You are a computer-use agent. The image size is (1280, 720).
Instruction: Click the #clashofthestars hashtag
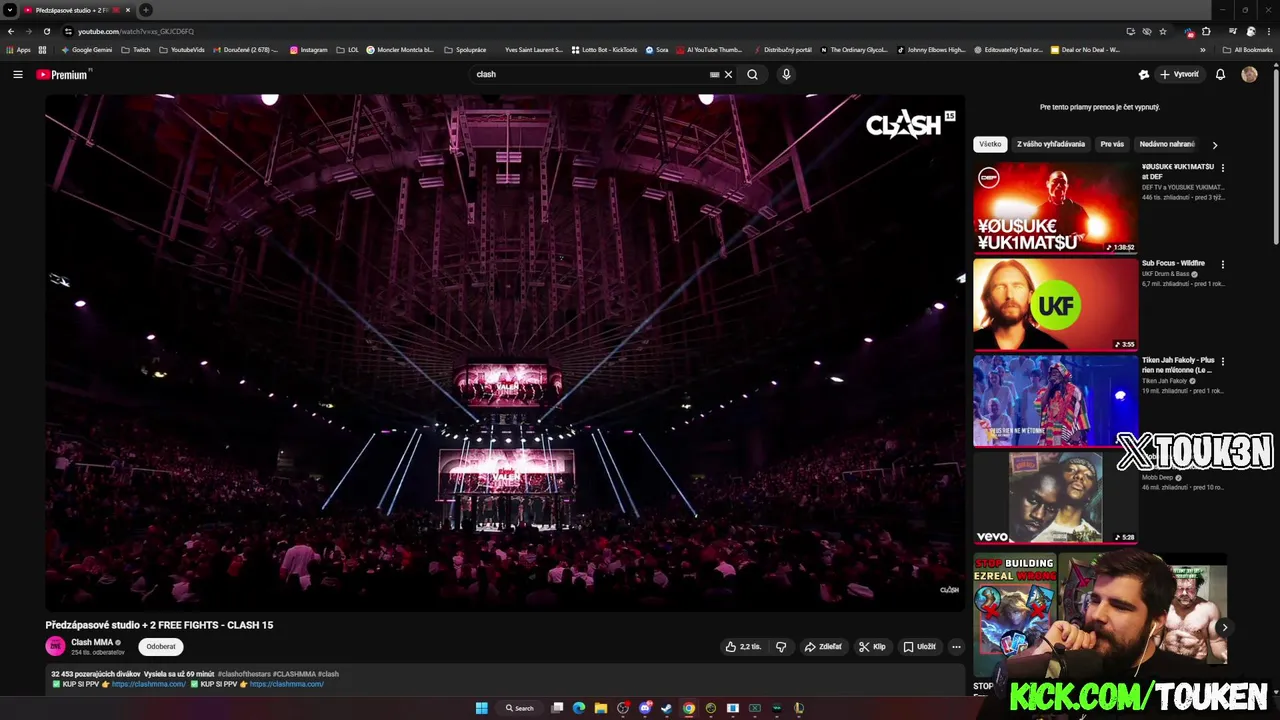(x=244, y=674)
